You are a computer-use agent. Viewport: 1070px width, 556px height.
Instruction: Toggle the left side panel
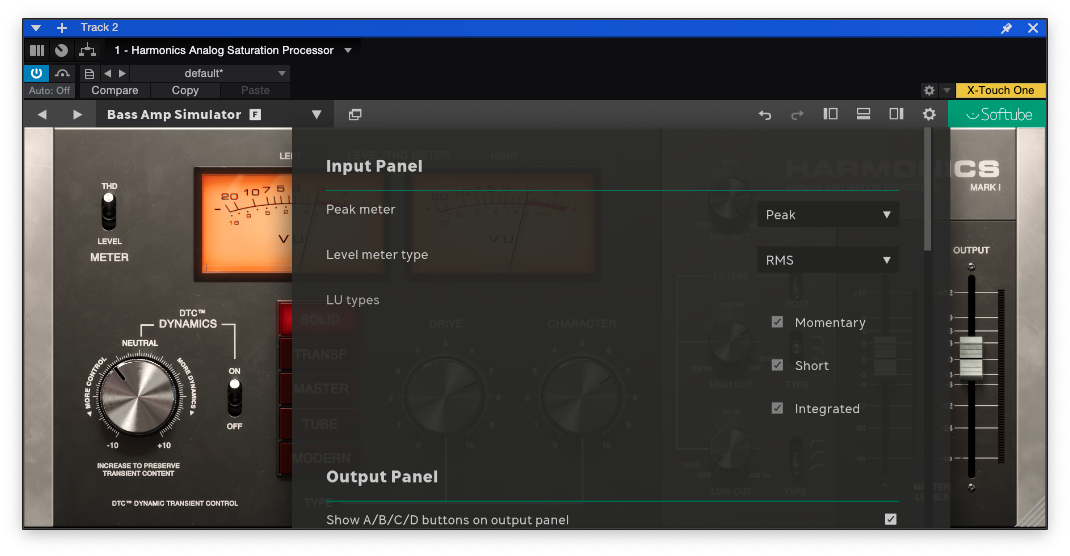point(830,114)
